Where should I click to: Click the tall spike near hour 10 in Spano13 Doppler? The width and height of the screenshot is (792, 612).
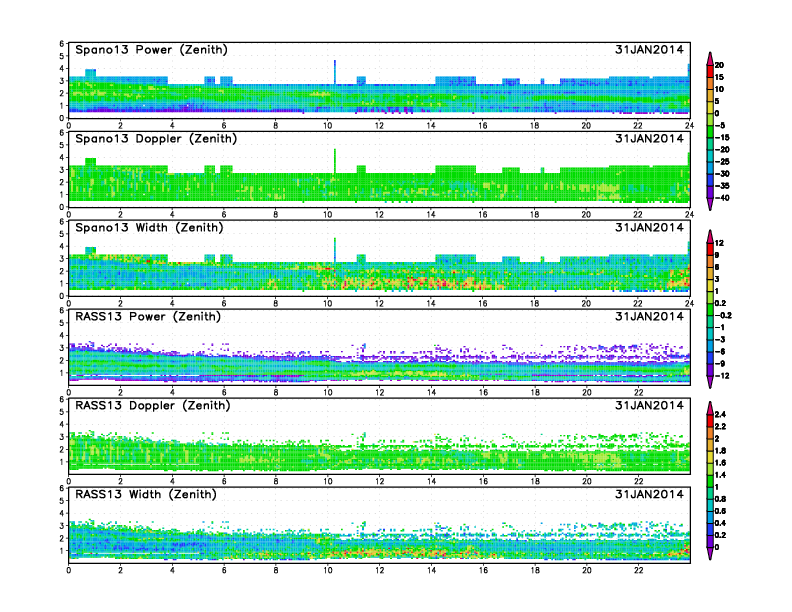tap(334, 161)
